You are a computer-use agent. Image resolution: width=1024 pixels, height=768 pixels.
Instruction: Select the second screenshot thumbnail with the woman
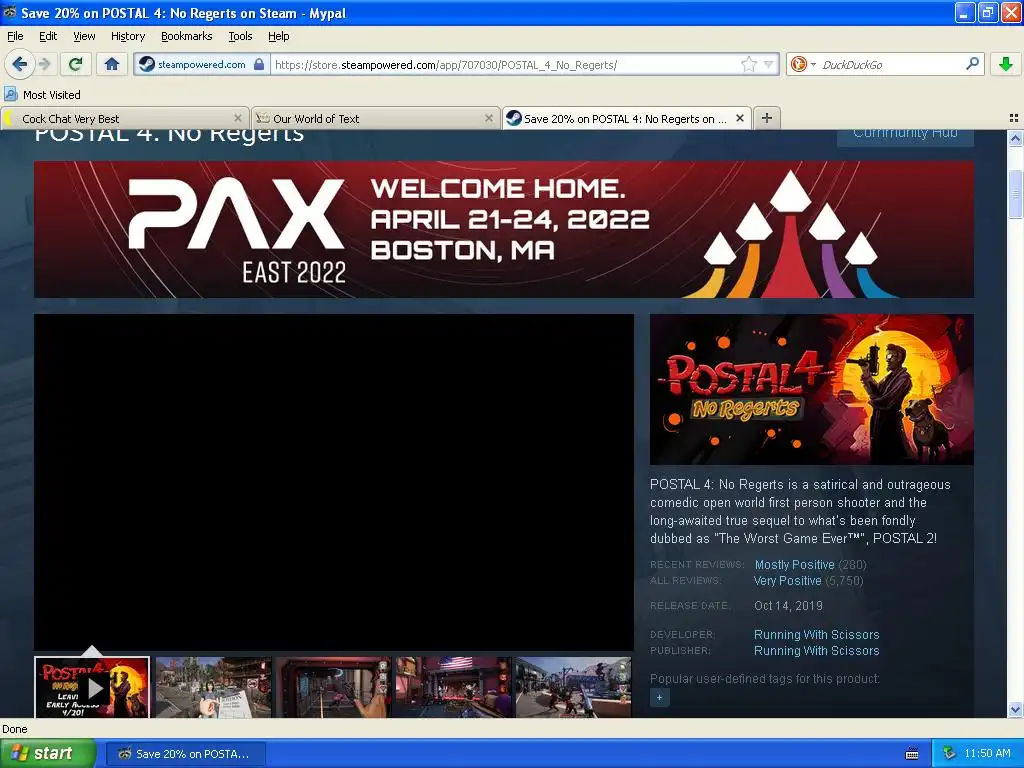213,687
